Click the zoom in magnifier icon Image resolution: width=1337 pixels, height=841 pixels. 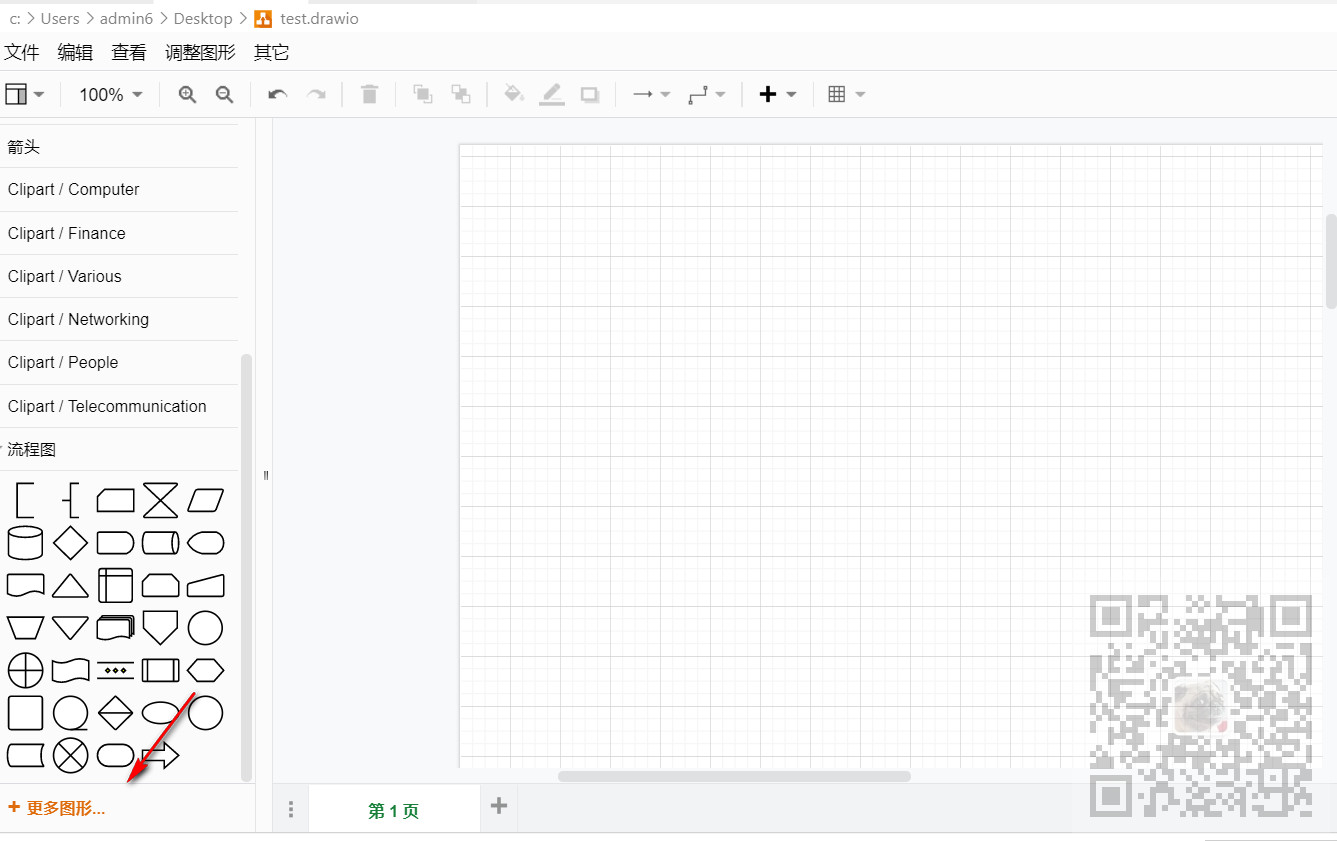coord(187,94)
